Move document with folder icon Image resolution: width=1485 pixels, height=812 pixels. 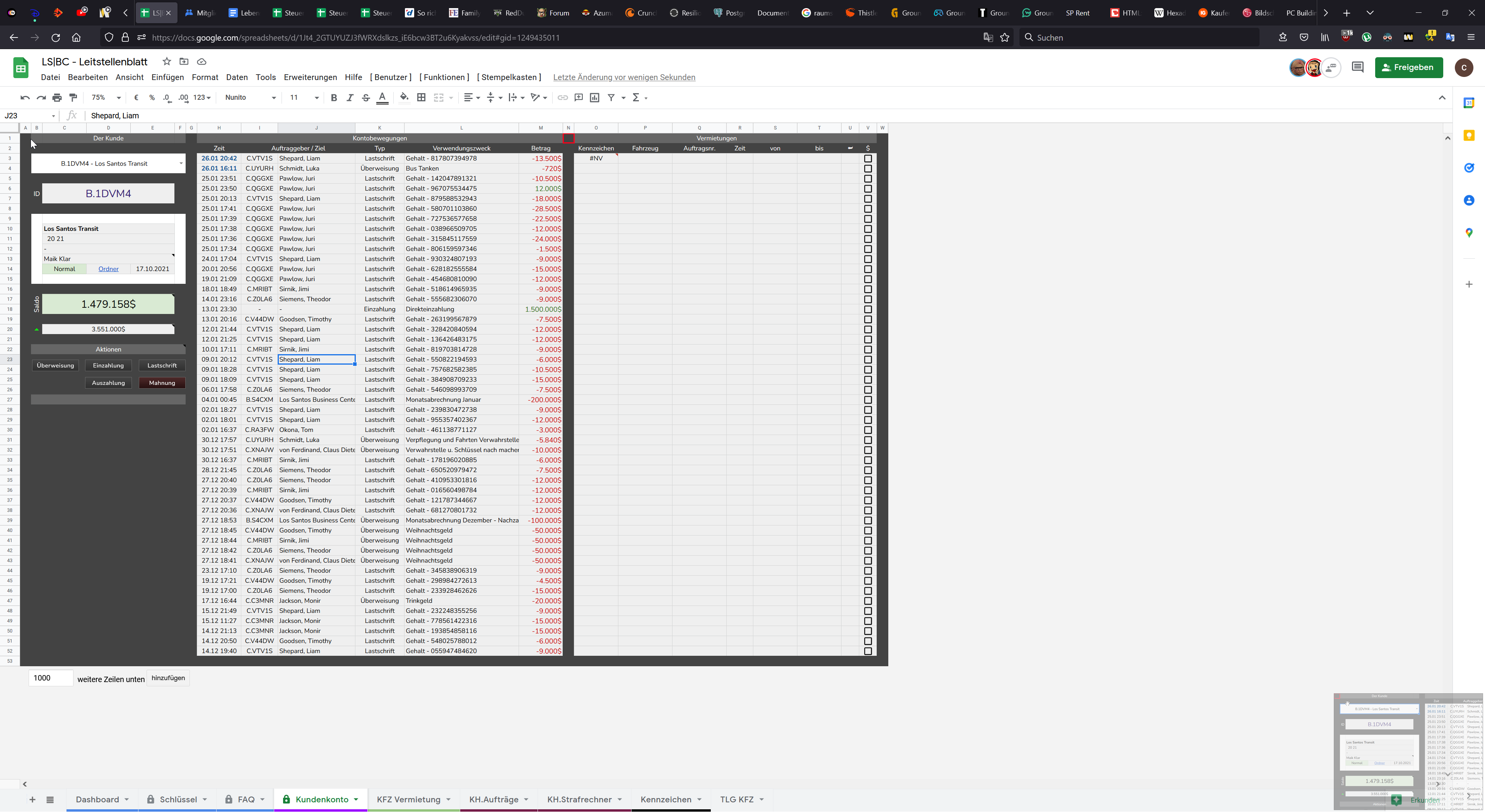[x=184, y=61]
